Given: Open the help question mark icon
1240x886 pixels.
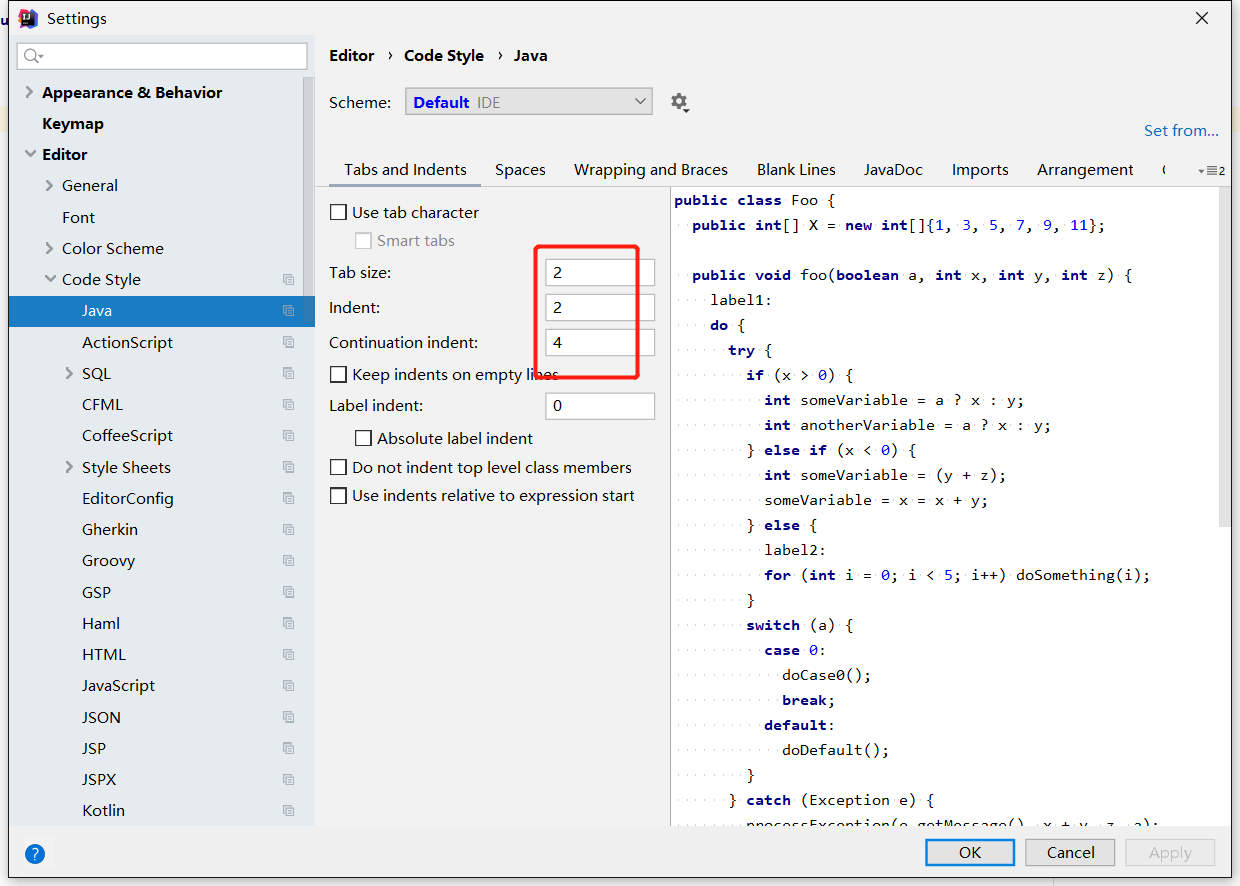Looking at the screenshot, I should coord(35,854).
